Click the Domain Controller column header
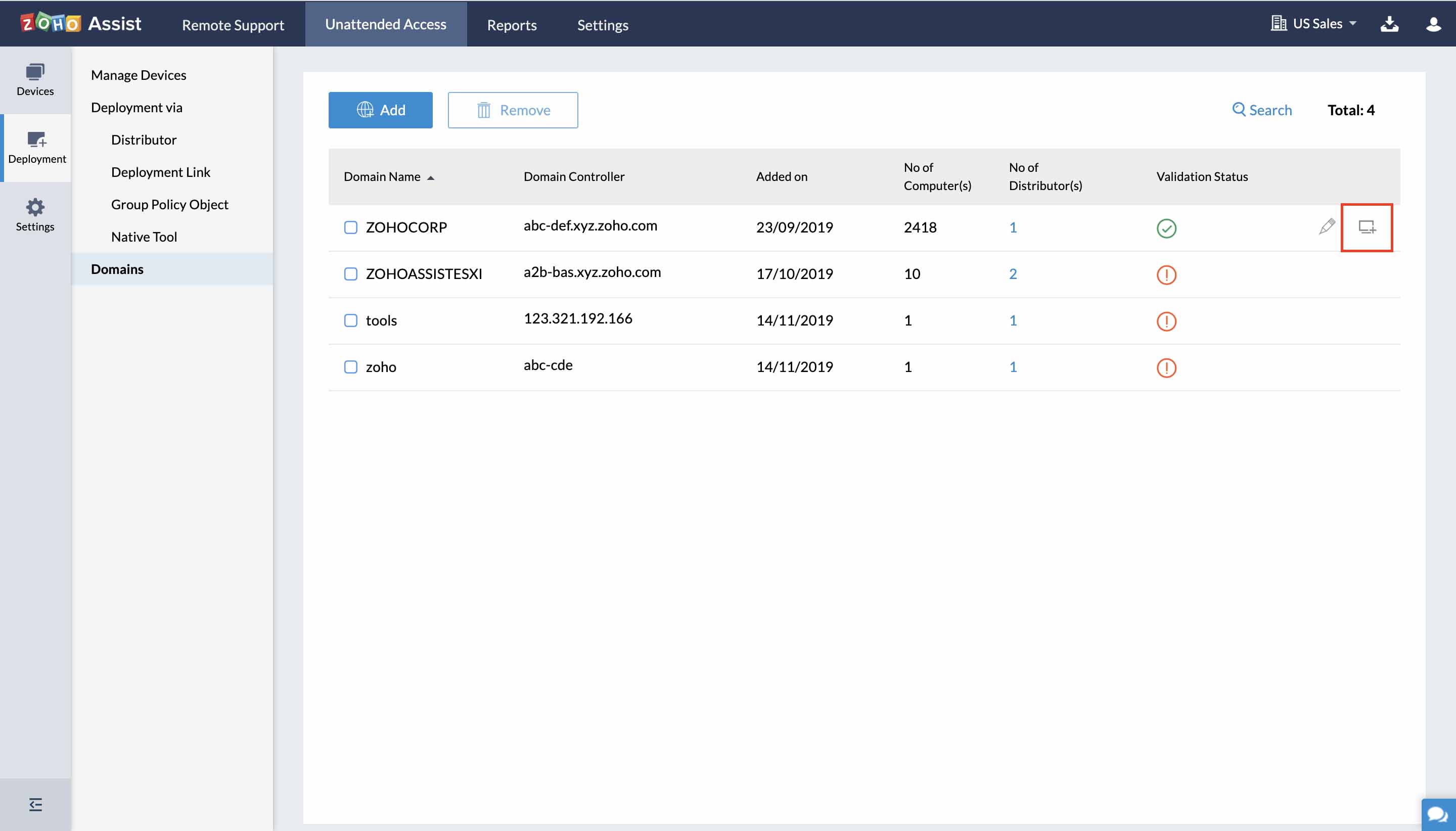Image resolution: width=1456 pixels, height=831 pixels. (x=574, y=176)
